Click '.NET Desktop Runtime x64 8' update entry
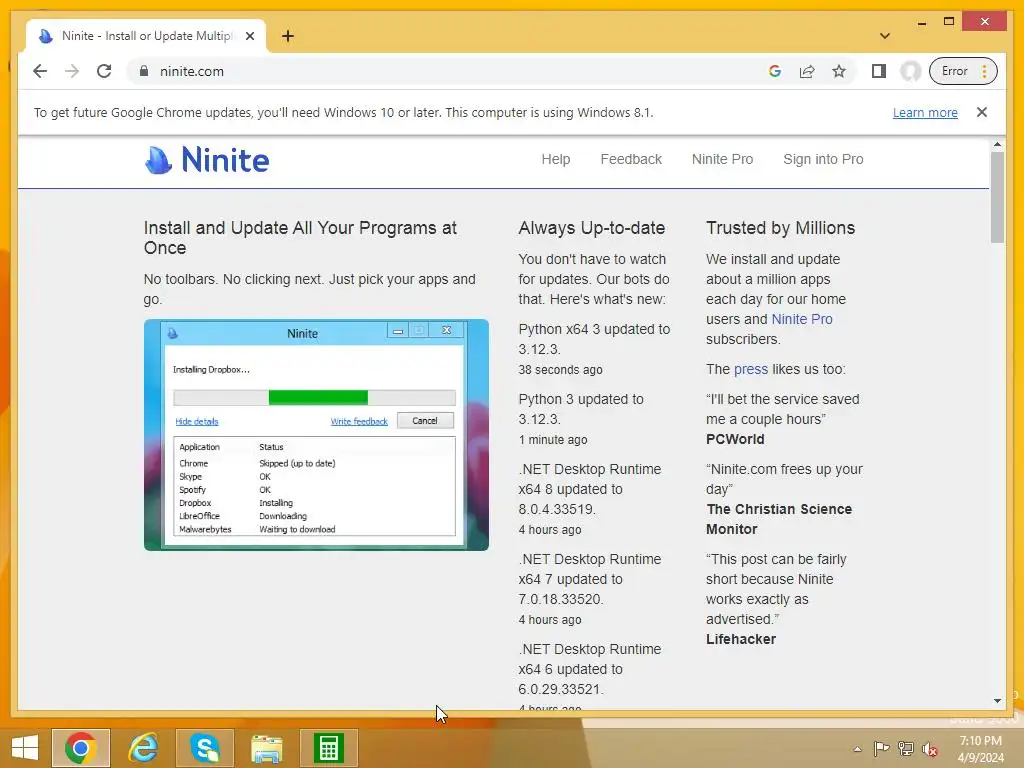 pyautogui.click(x=590, y=489)
